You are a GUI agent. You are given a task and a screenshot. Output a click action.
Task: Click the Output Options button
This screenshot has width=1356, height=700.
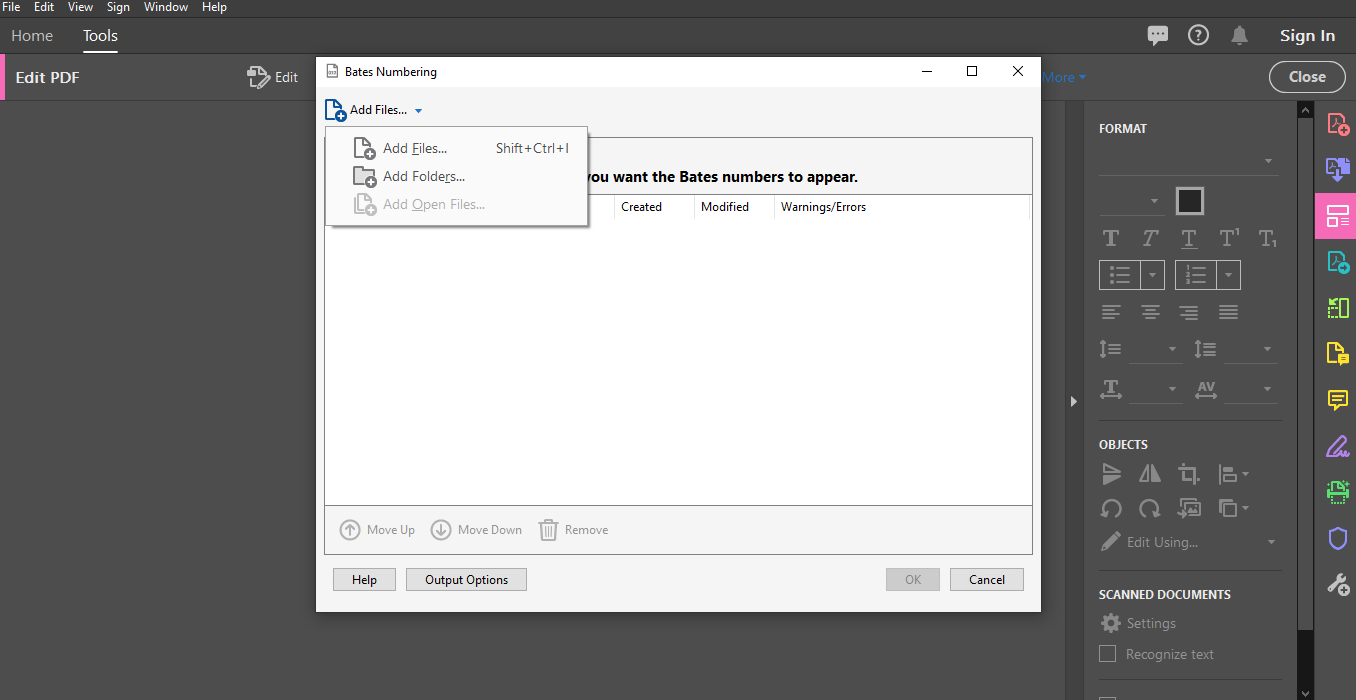(x=466, y=580)
